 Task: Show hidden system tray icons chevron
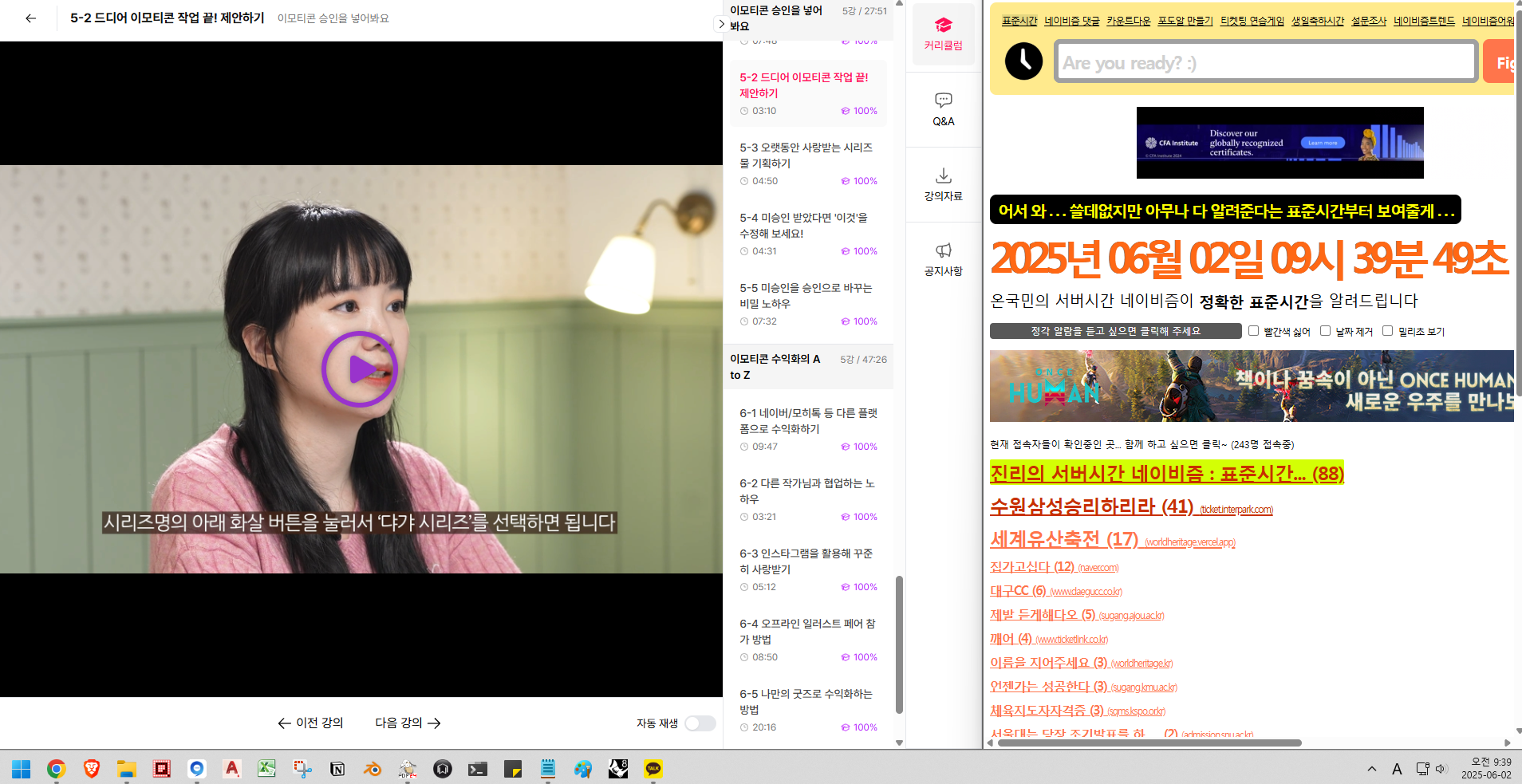[1372, 769]
